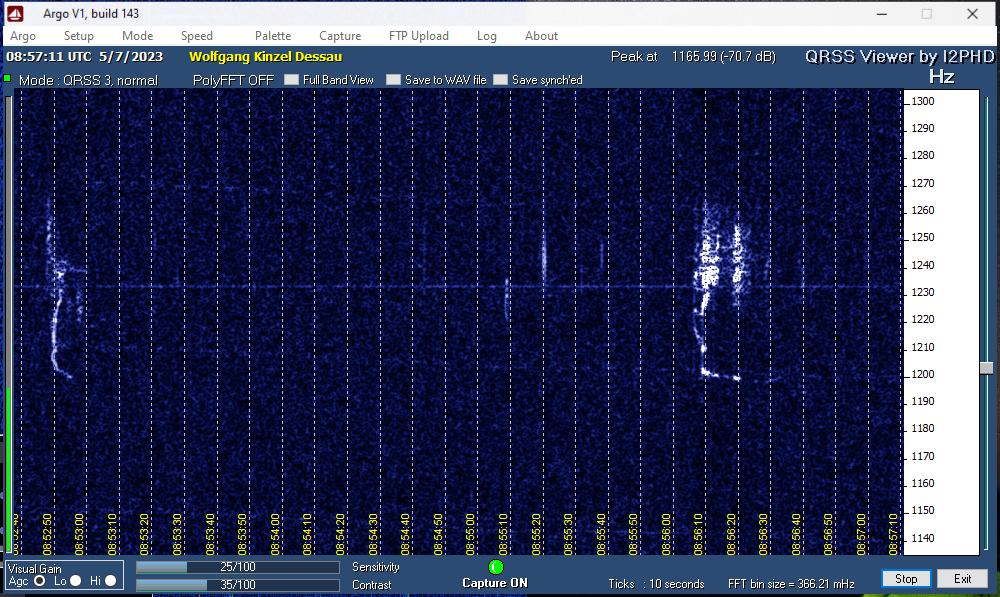Open the Argo menu
This screenshot has width=1000, height=597.
[x=23, y=36]
